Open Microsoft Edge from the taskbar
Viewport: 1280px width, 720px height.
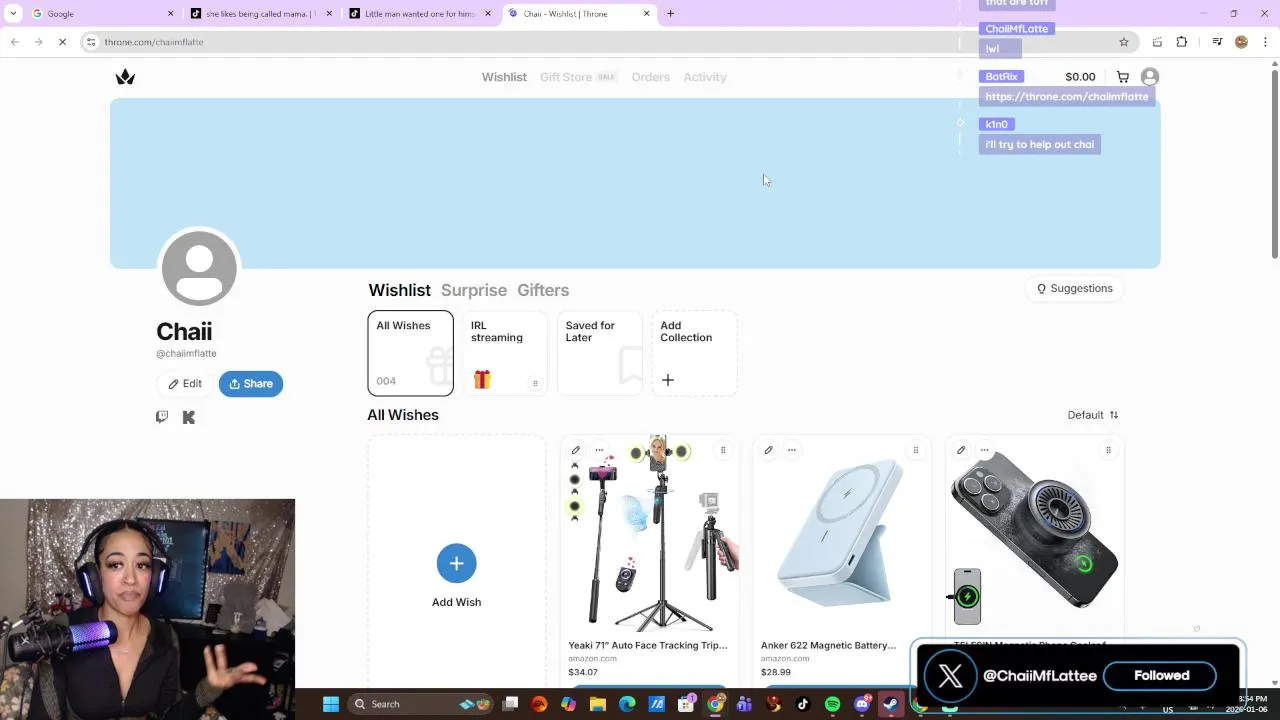(x=627, y=704)
